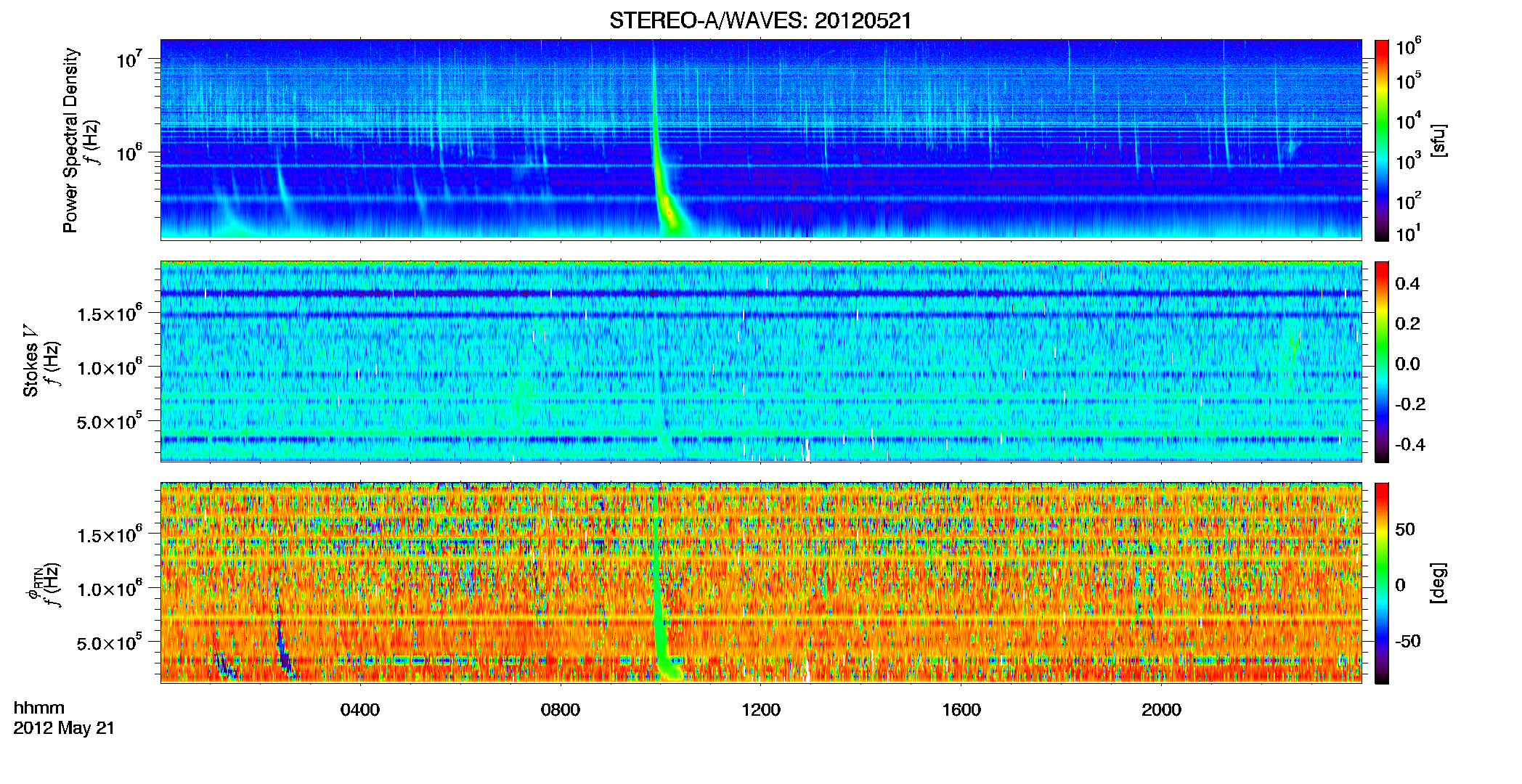Click the 2000 time tick label
This screenshot has width=1522, height=784.
click(x=1161, y=710)
